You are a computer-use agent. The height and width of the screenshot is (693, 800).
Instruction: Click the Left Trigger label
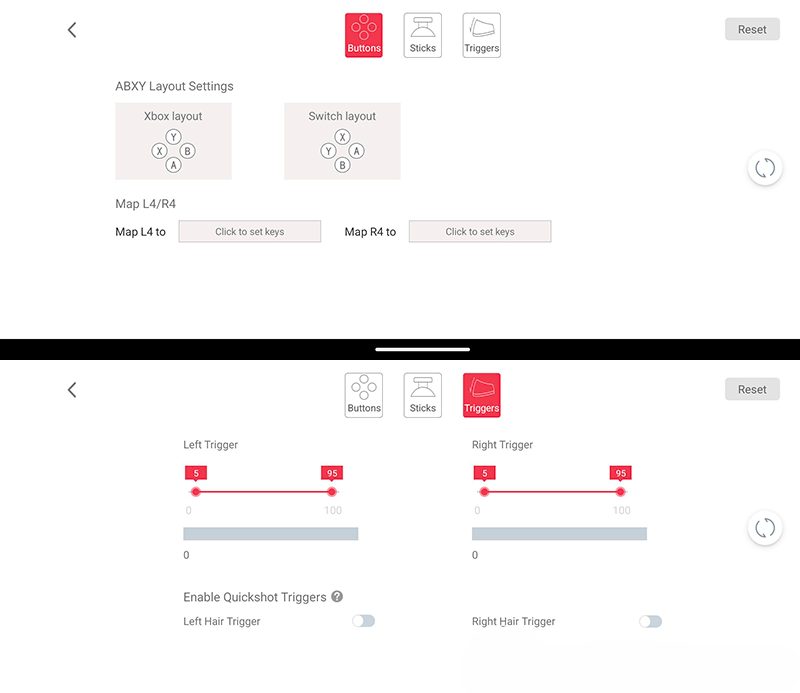210,445
